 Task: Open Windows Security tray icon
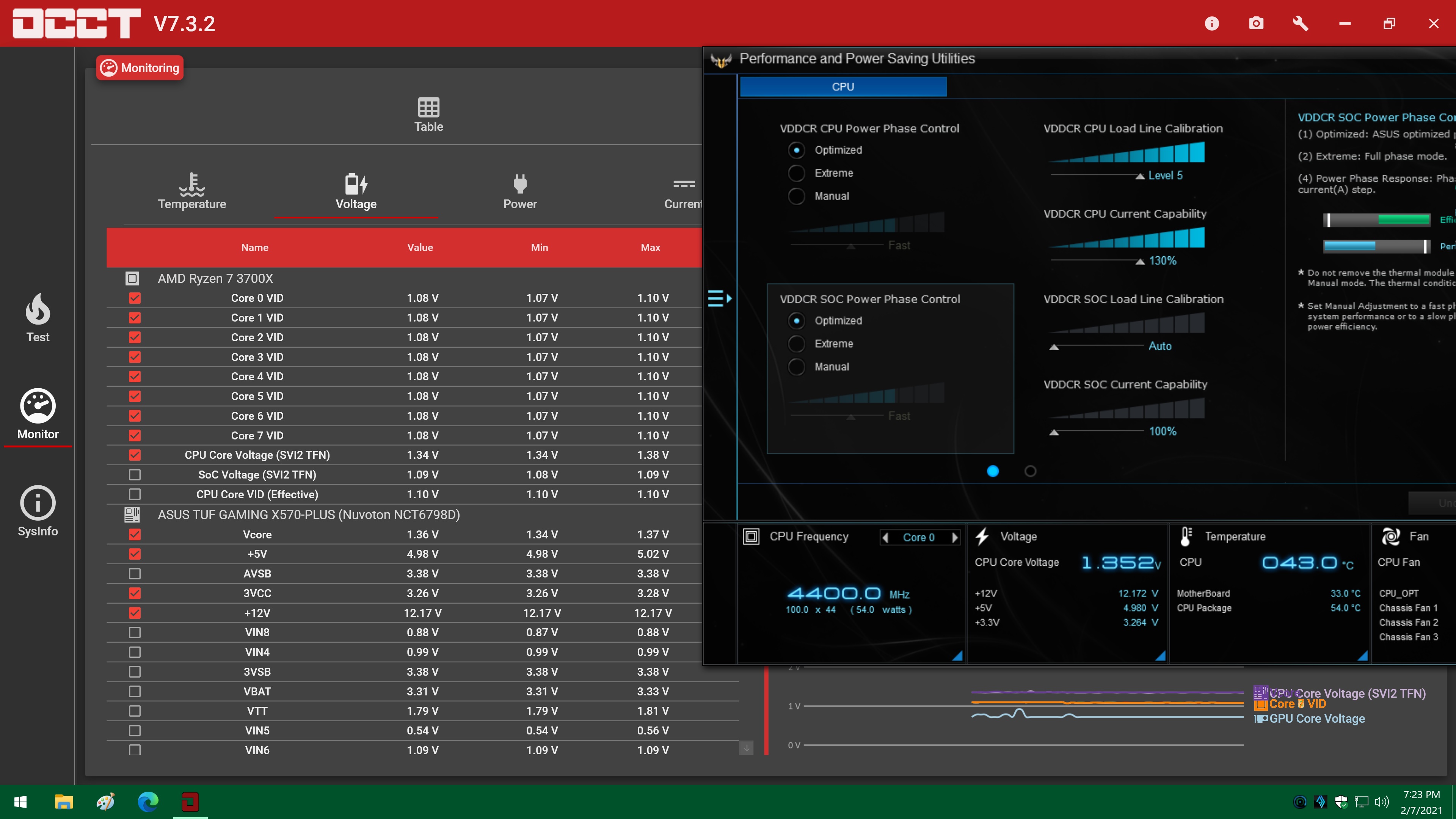coord(1341,802)
